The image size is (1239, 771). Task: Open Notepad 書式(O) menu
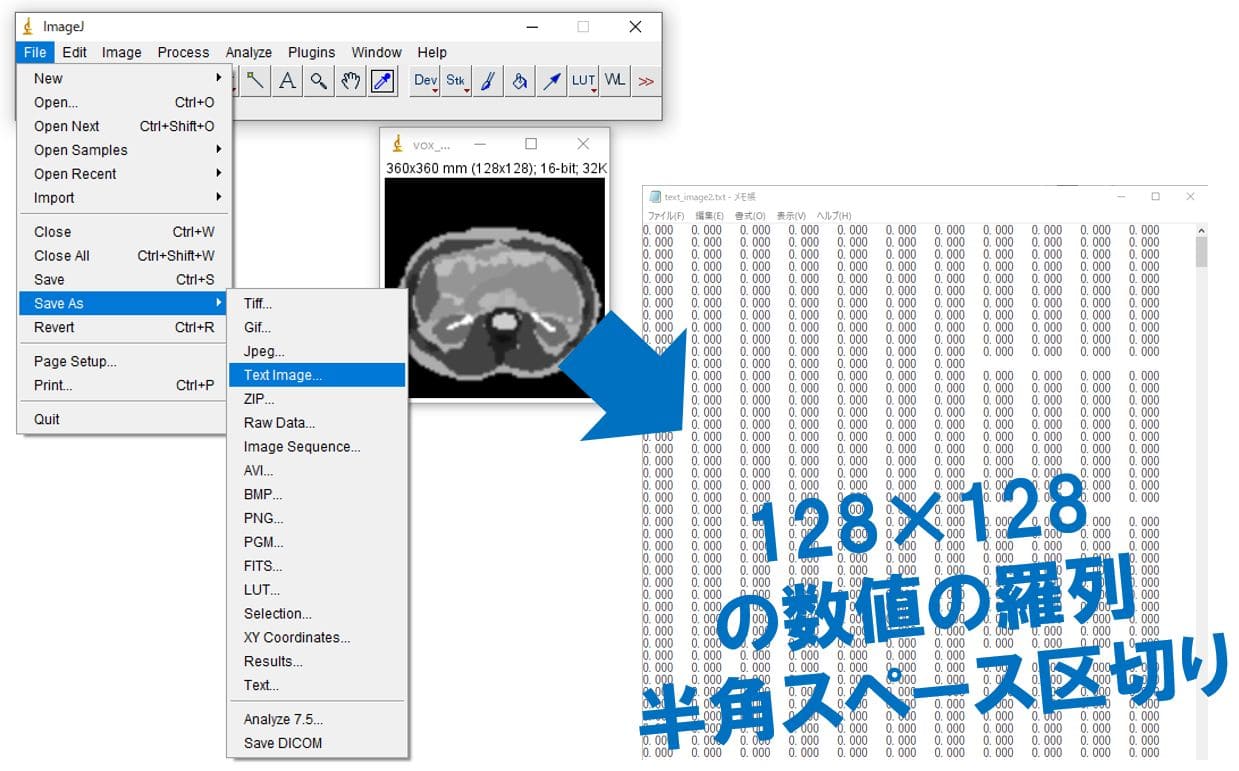coord(750,216)
